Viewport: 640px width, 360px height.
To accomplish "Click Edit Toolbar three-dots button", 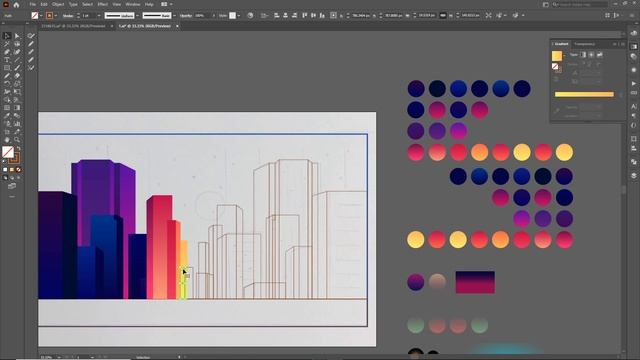I will point(12,196).
